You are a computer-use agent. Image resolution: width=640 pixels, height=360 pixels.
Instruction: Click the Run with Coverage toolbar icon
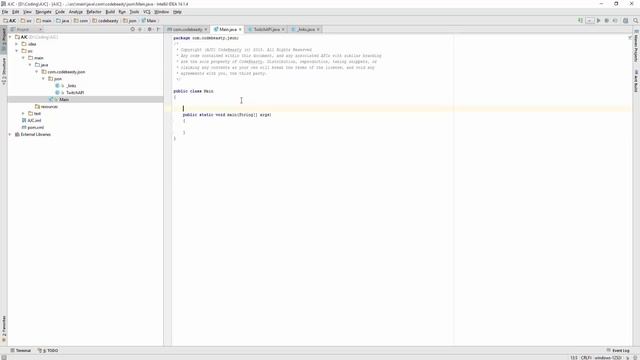pyautogui.click(x=615, y=20)
